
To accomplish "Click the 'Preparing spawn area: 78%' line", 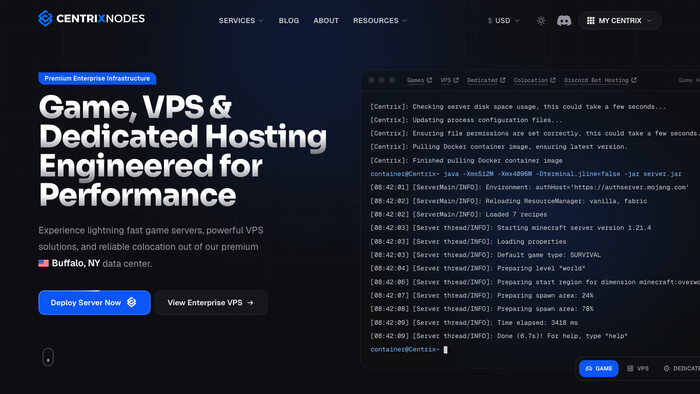I will (482, 309).
